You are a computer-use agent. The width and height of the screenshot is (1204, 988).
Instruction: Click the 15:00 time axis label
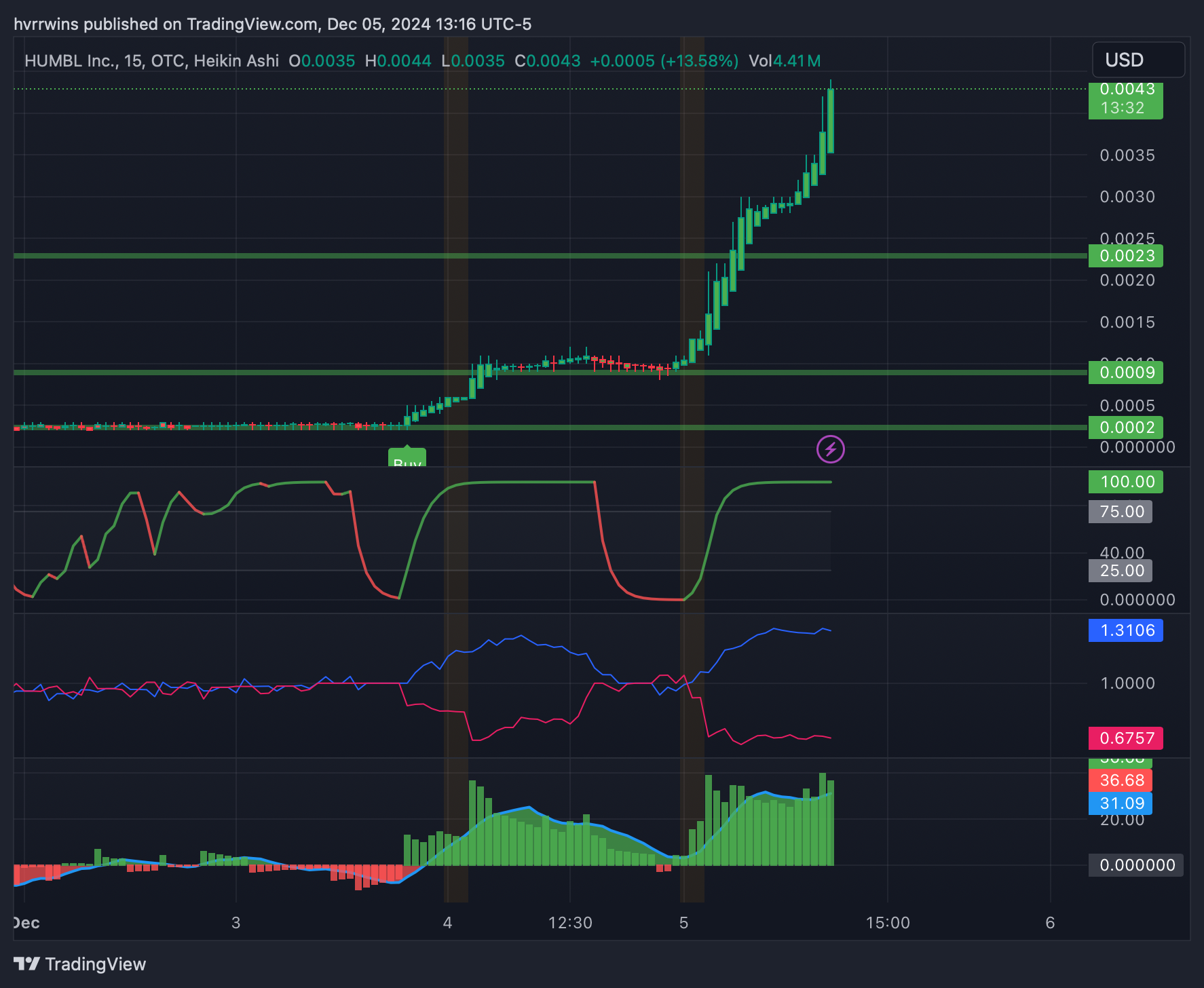888,923
